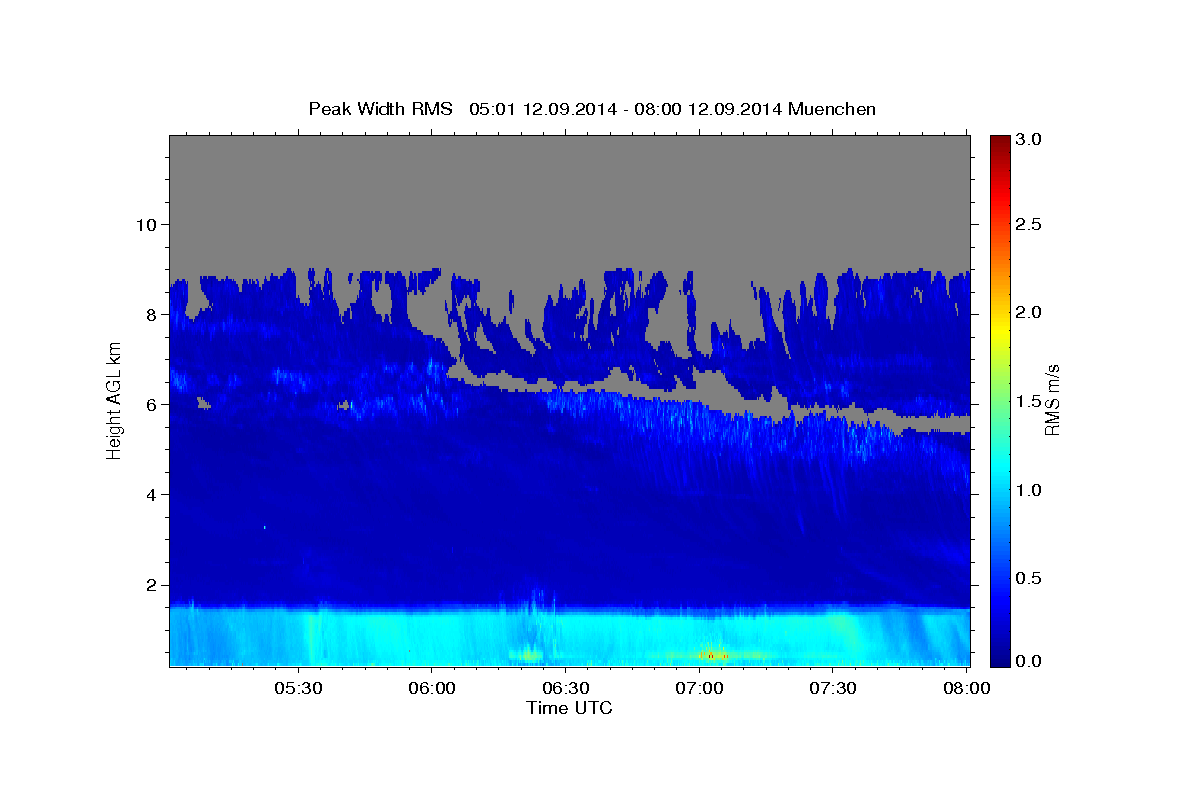Click the 'Muenchen' station name in title
Screen dimensions: 1200x800
tap(832, 109)
